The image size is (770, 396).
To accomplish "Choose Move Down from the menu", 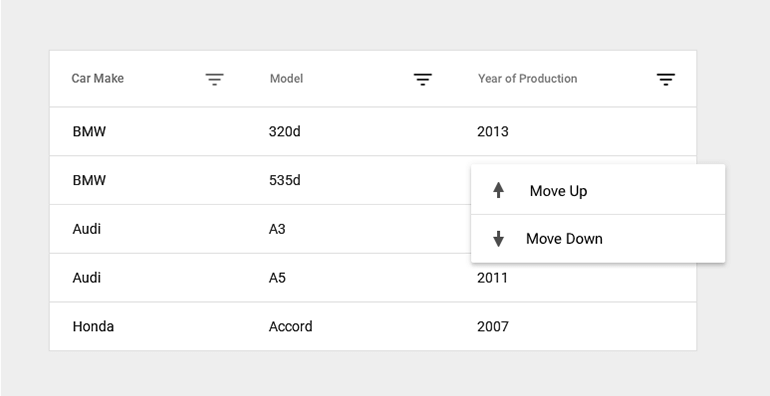I will coord(598,239).
